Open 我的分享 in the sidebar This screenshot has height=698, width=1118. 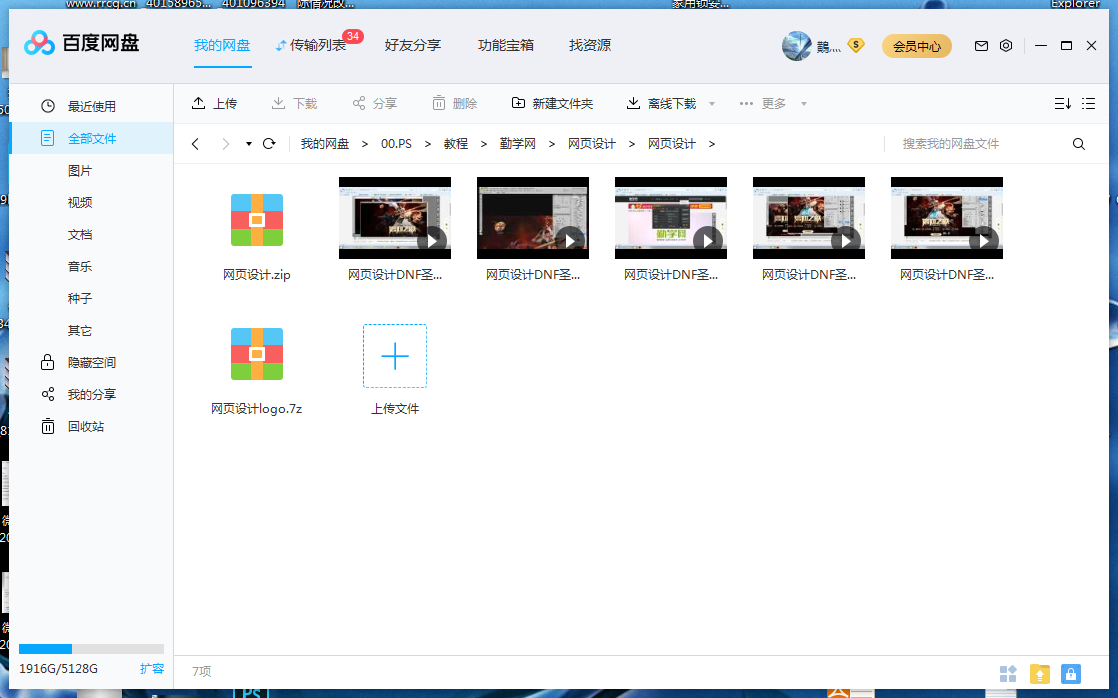pyautogui.click(x=92, y=394)
